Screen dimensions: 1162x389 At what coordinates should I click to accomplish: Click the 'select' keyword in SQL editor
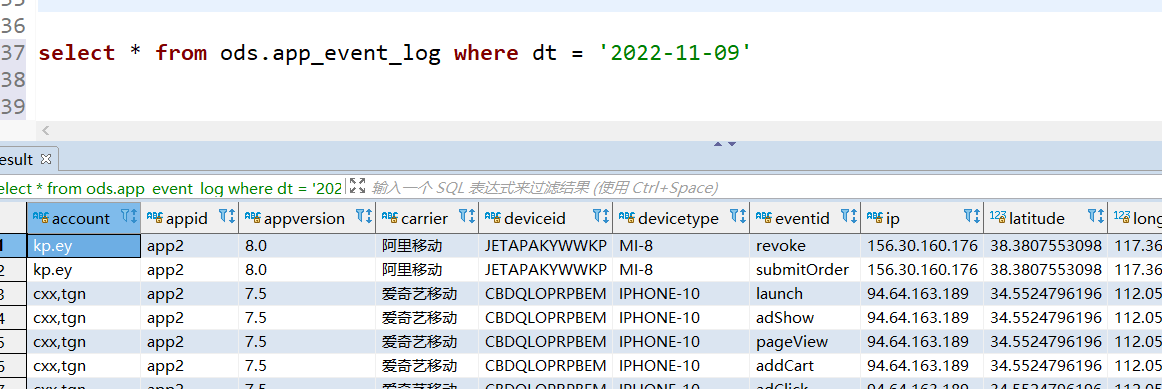point(76,53)
